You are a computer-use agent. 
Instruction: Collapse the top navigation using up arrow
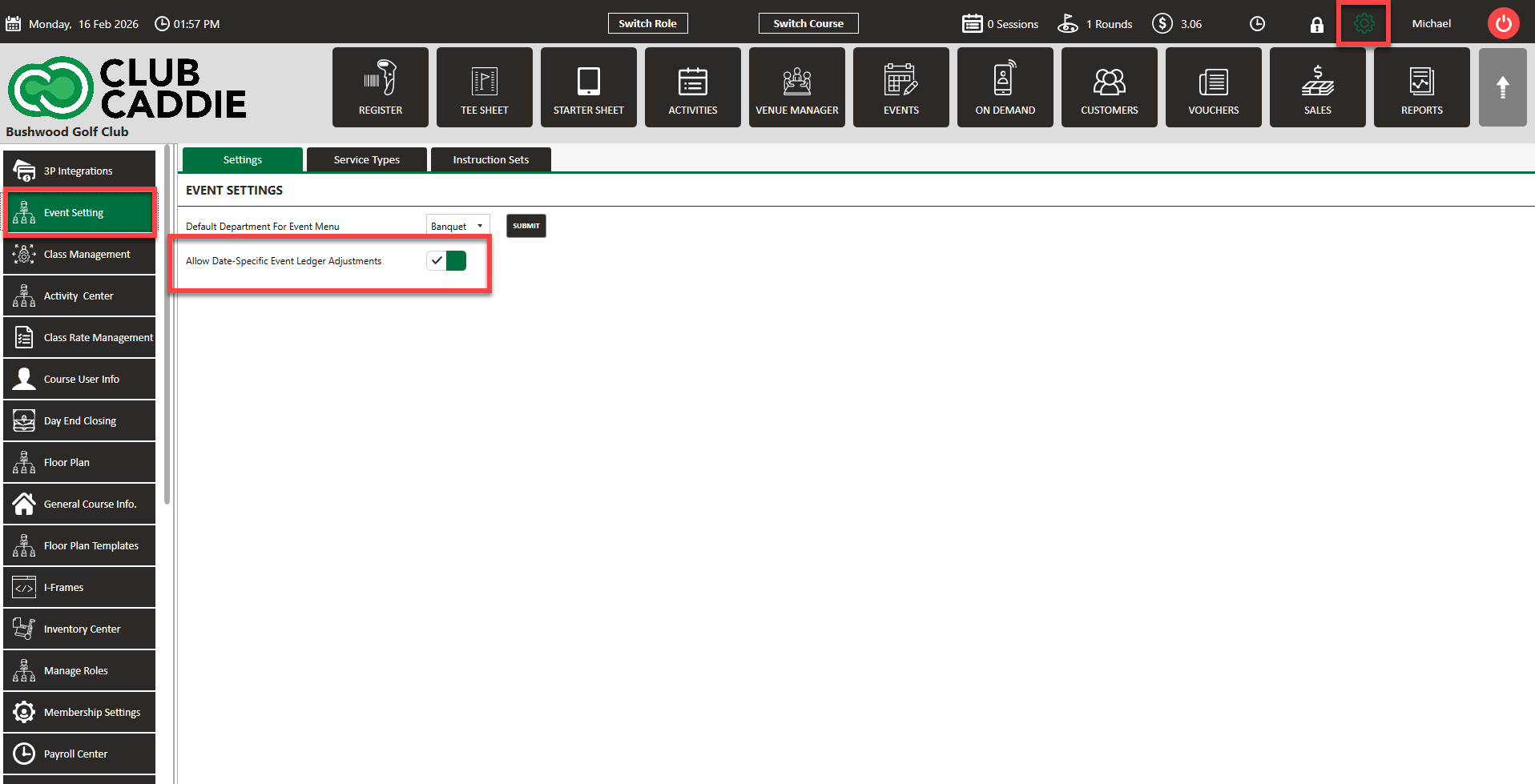coord(1502,87)
